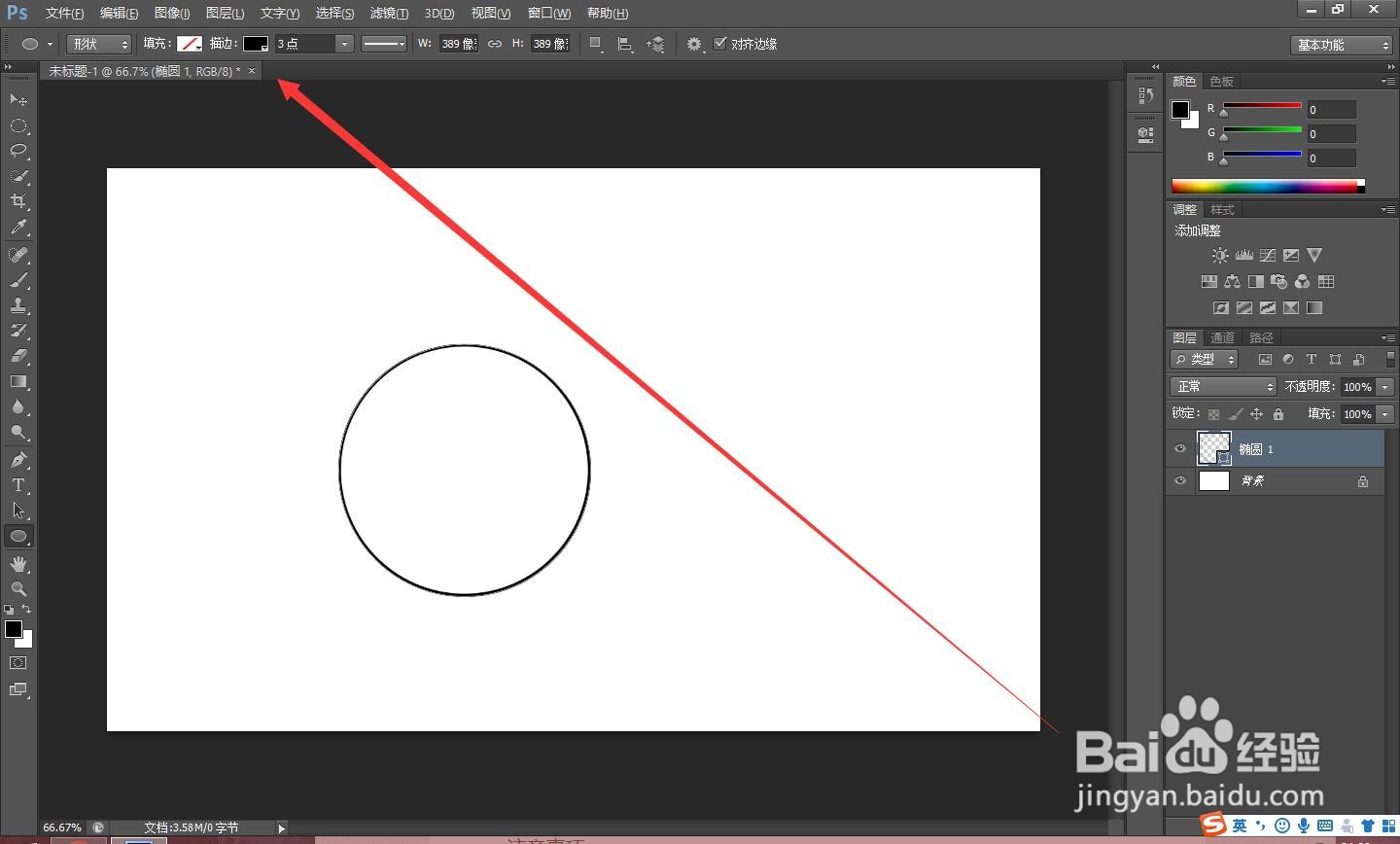Open the stroke color swatch in options bar
The height and width of the screenshot is (844, 1400).
(256, 44)
